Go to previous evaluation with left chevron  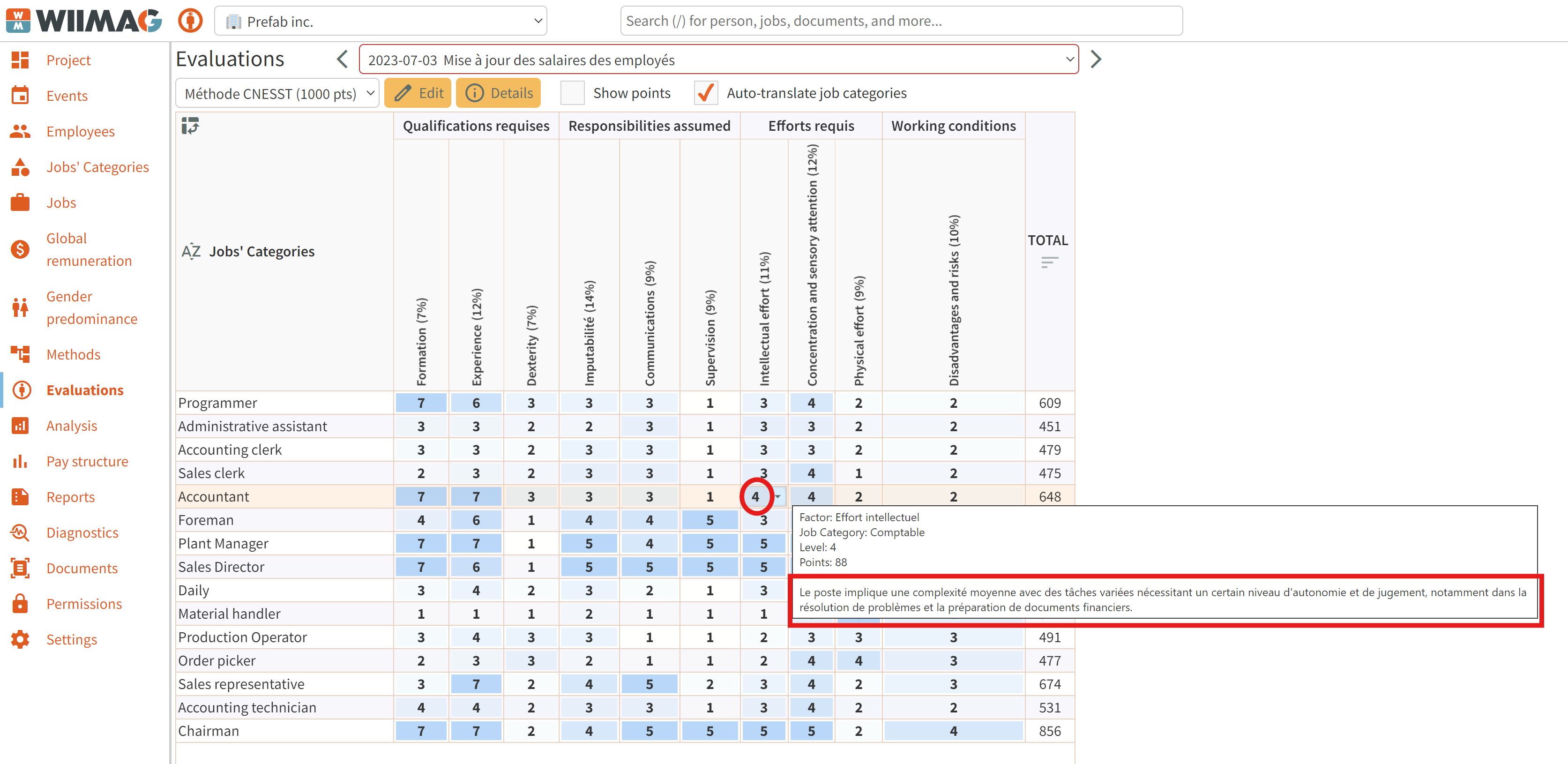(342, 59)
